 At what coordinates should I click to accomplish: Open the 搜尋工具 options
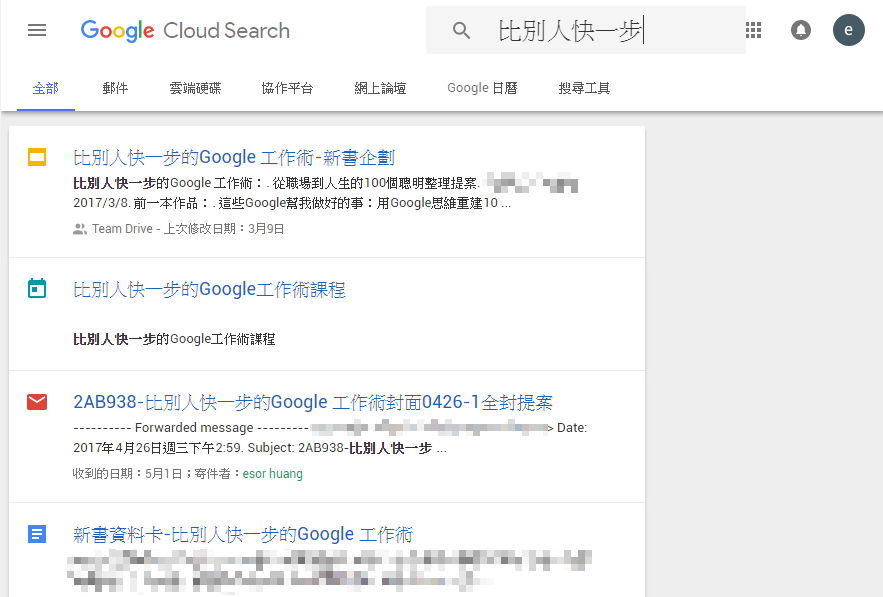[584, 88]
